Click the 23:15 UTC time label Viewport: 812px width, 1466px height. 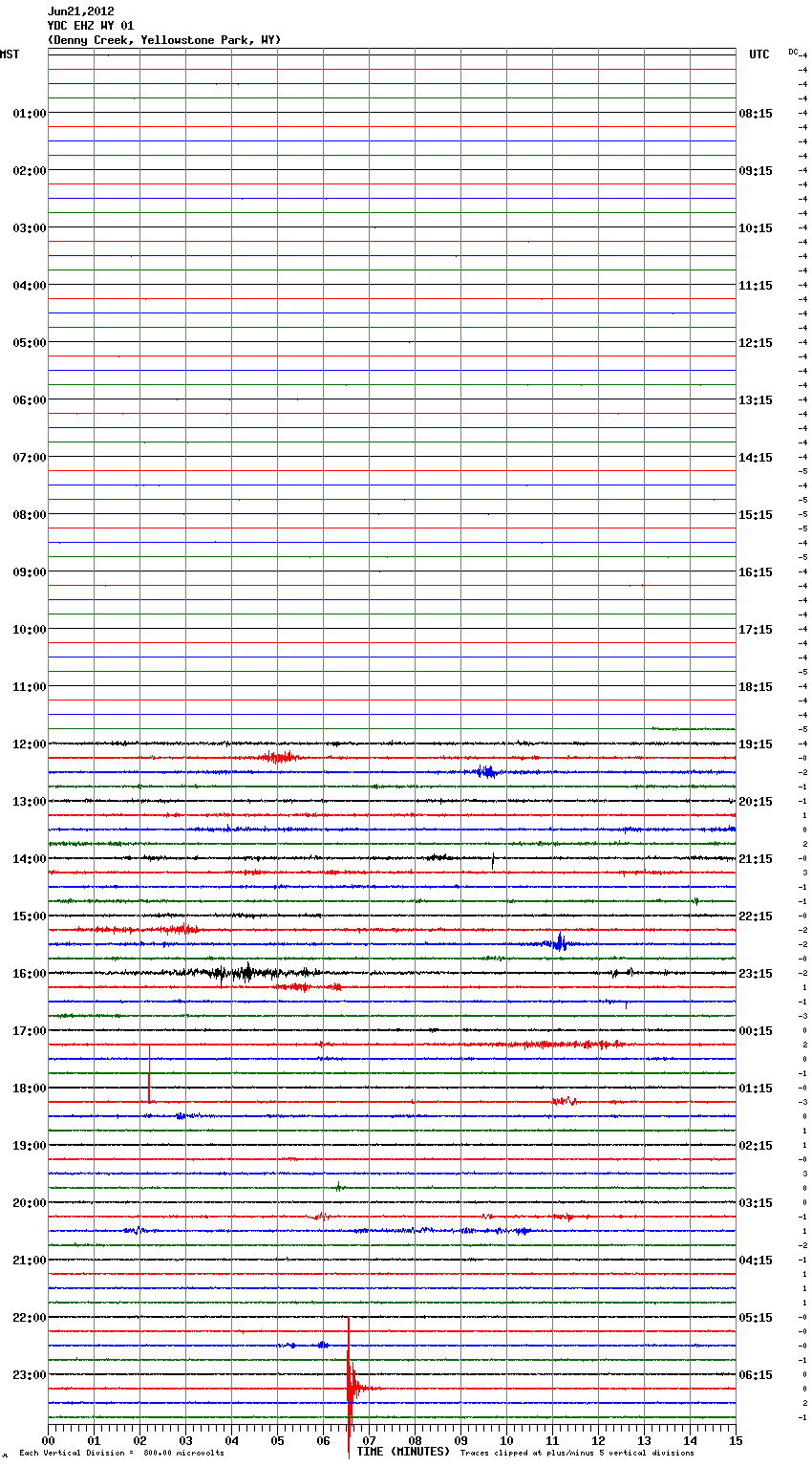756,974
